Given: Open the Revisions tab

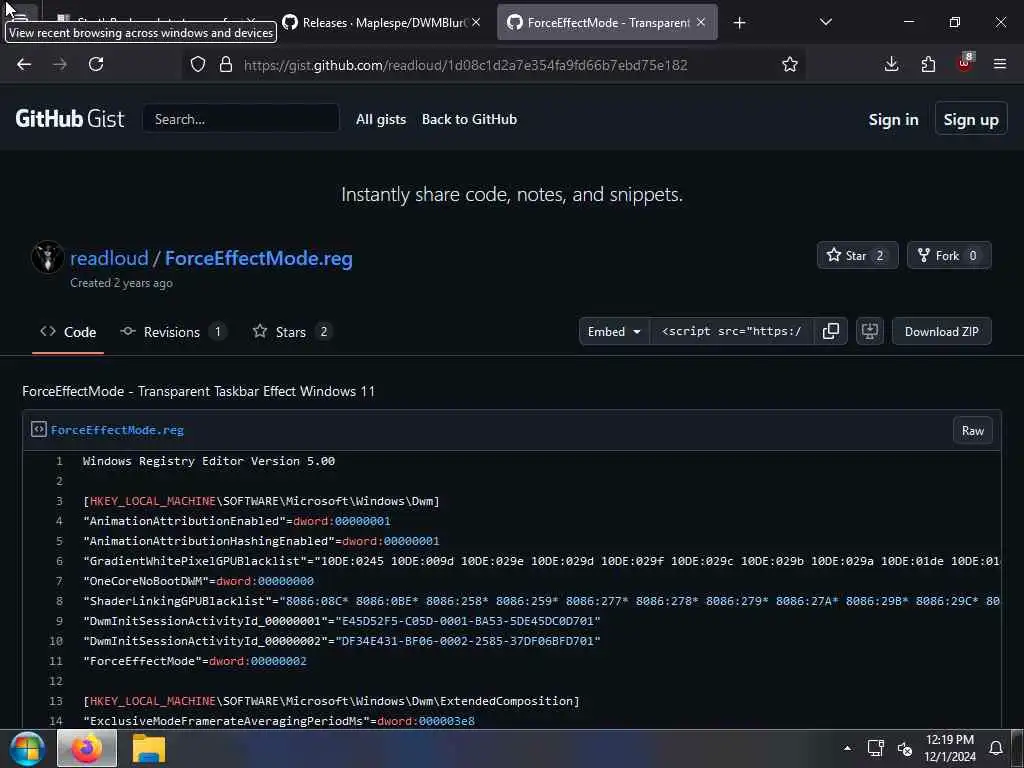Looking at the screenshot, I should tap(172, 332).
